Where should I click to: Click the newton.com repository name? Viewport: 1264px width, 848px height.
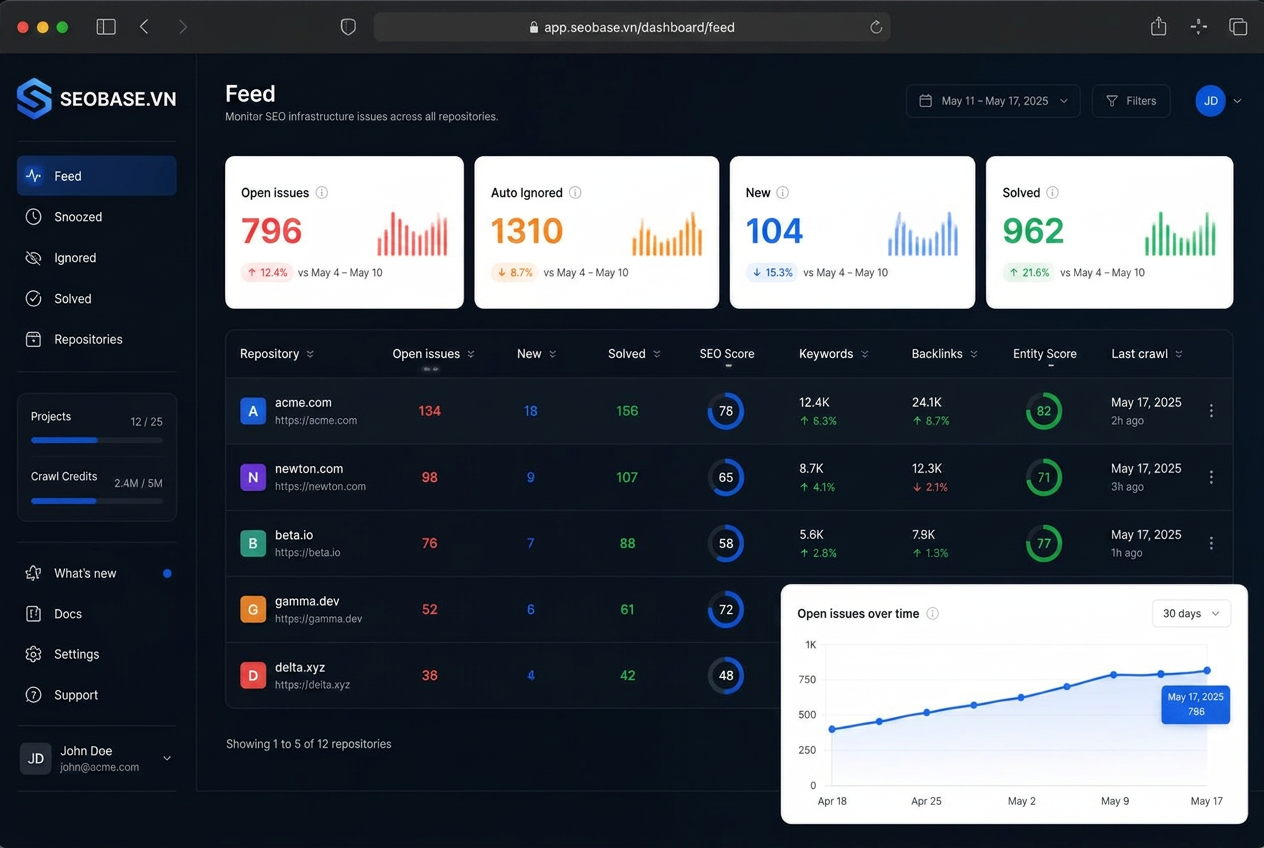point(309,469)
